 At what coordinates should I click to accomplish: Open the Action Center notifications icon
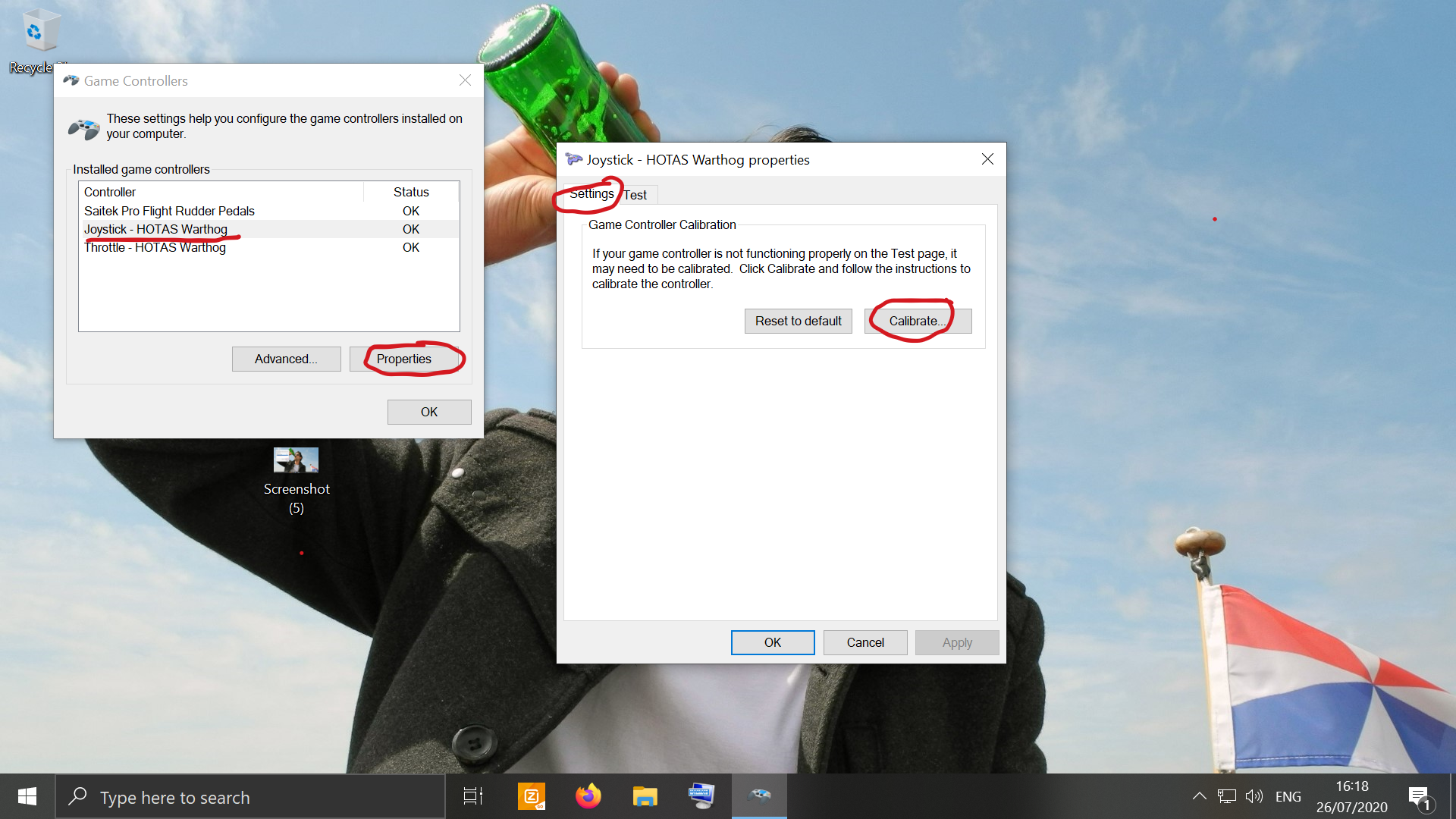tap(1420, 797)
